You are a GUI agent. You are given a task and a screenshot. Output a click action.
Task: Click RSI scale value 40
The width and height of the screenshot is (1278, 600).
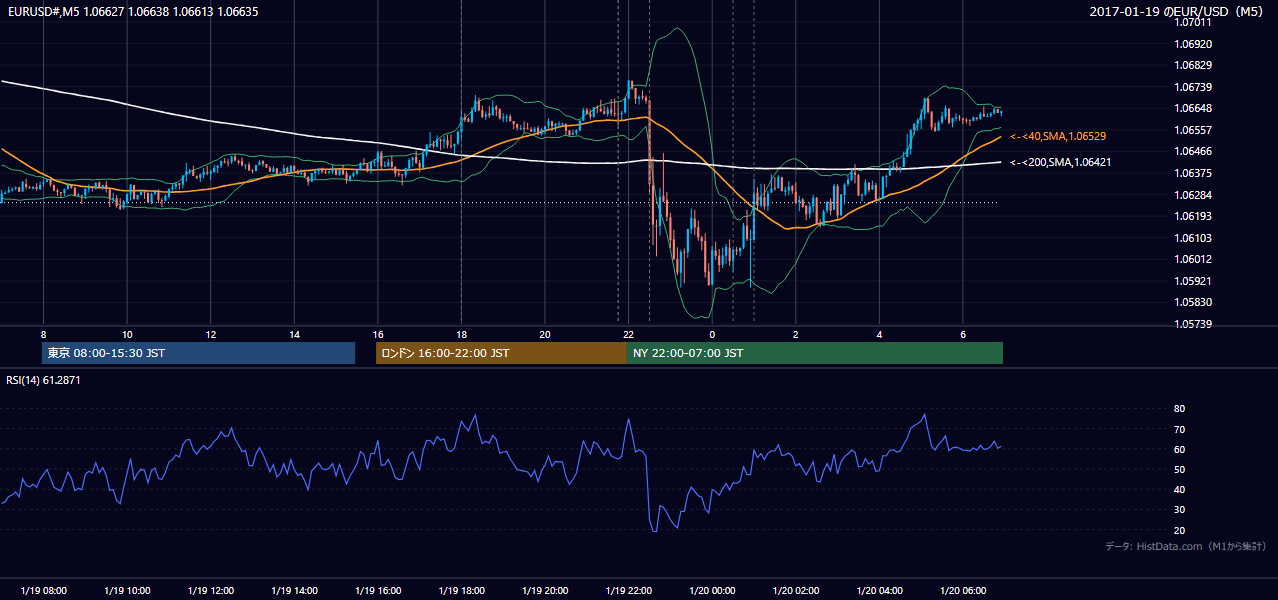click(x=1179, y=489)
